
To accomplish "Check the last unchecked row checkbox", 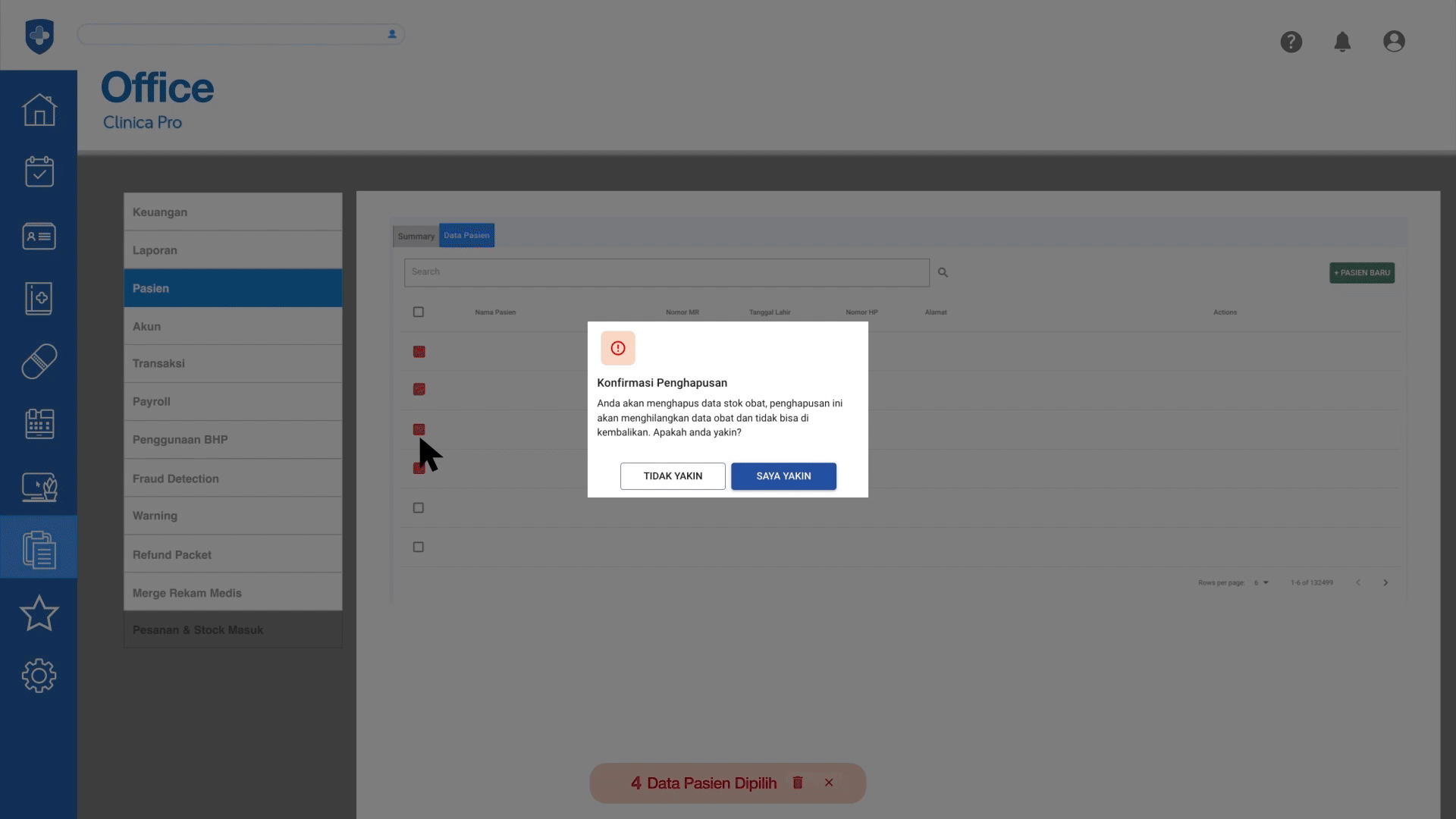I will point(419,547).
